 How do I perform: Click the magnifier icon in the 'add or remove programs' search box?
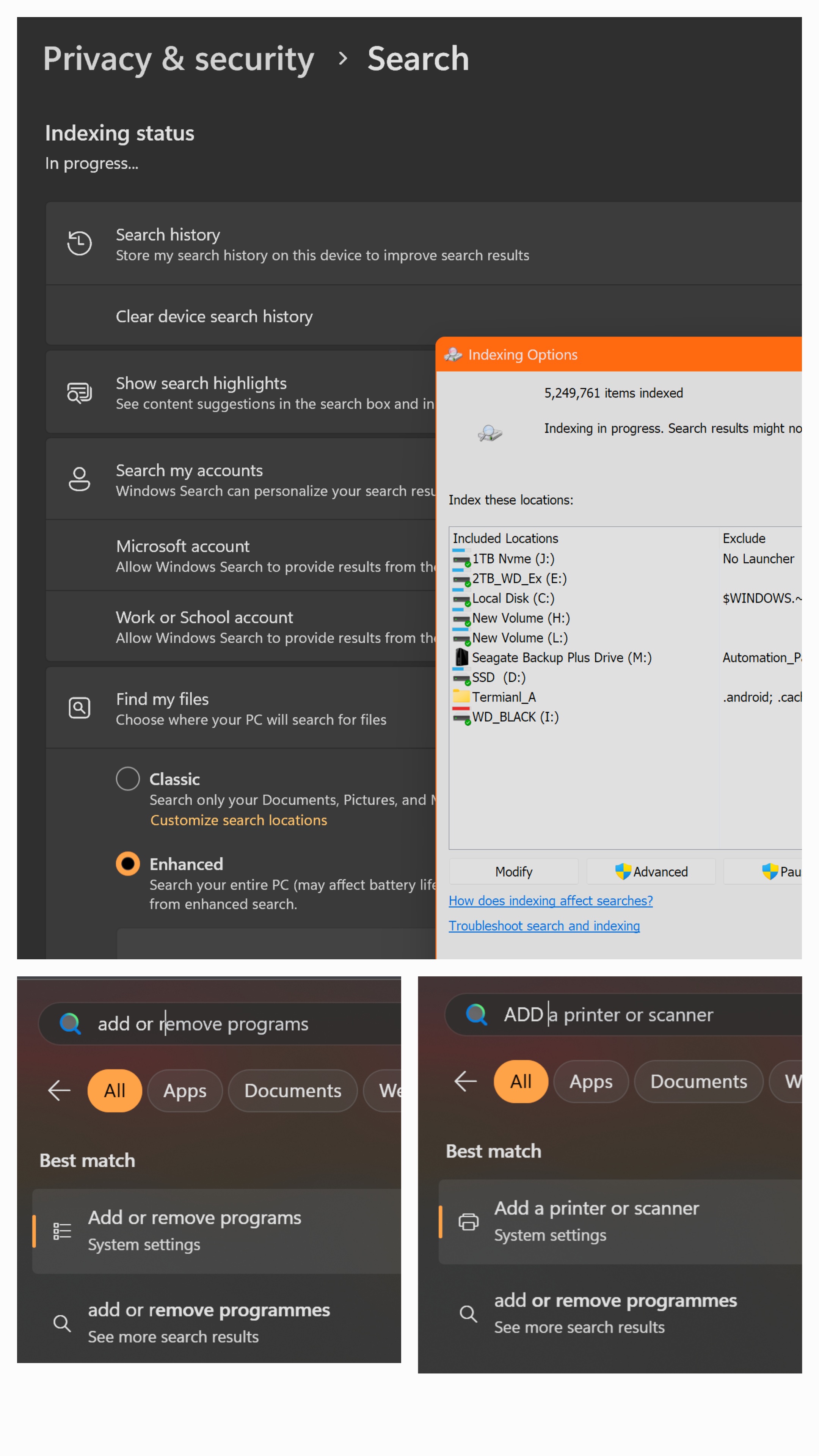pos(71,1024)
